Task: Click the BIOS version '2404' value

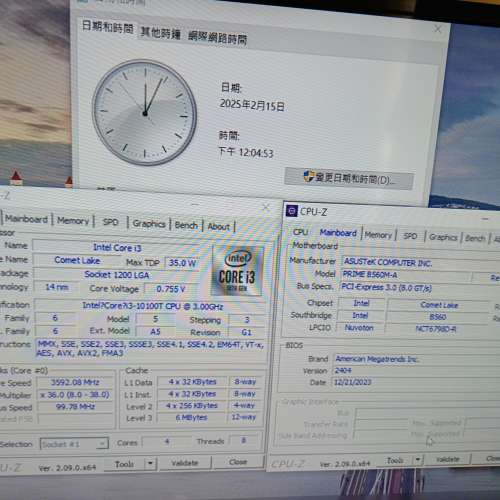Action: tap(343, 370)
